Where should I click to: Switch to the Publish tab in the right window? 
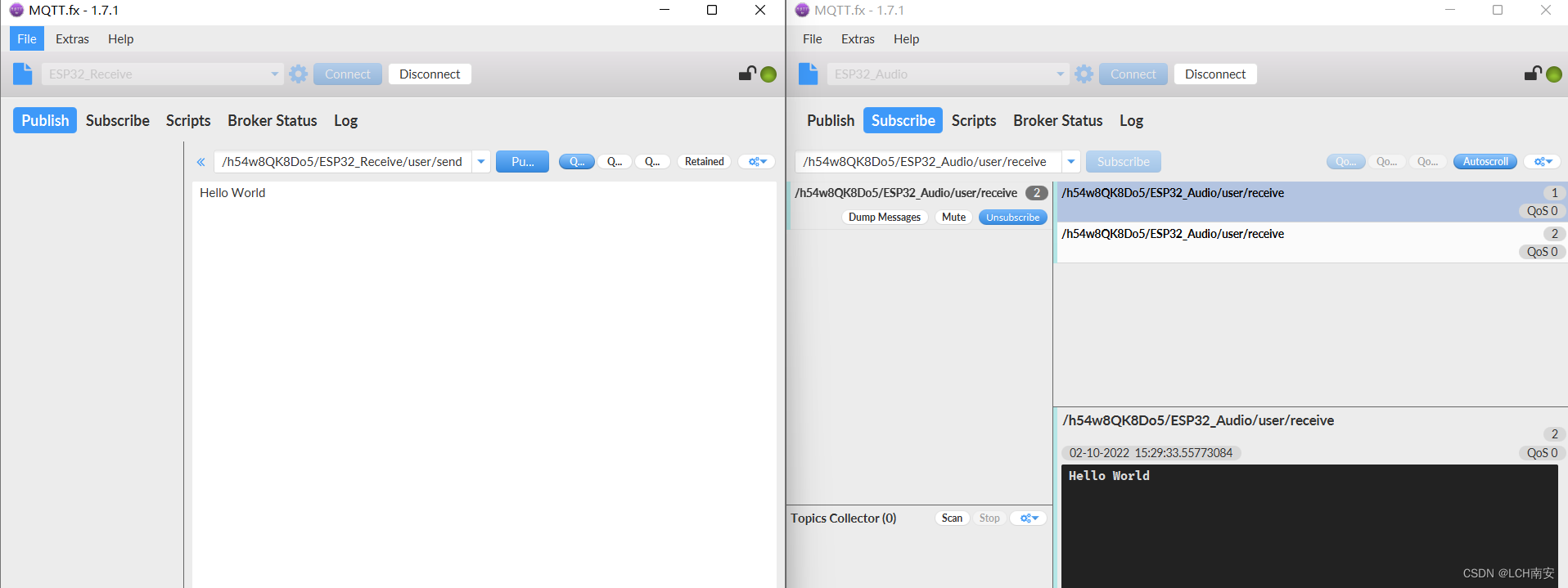pyautogui.click(x=831, y=120)
